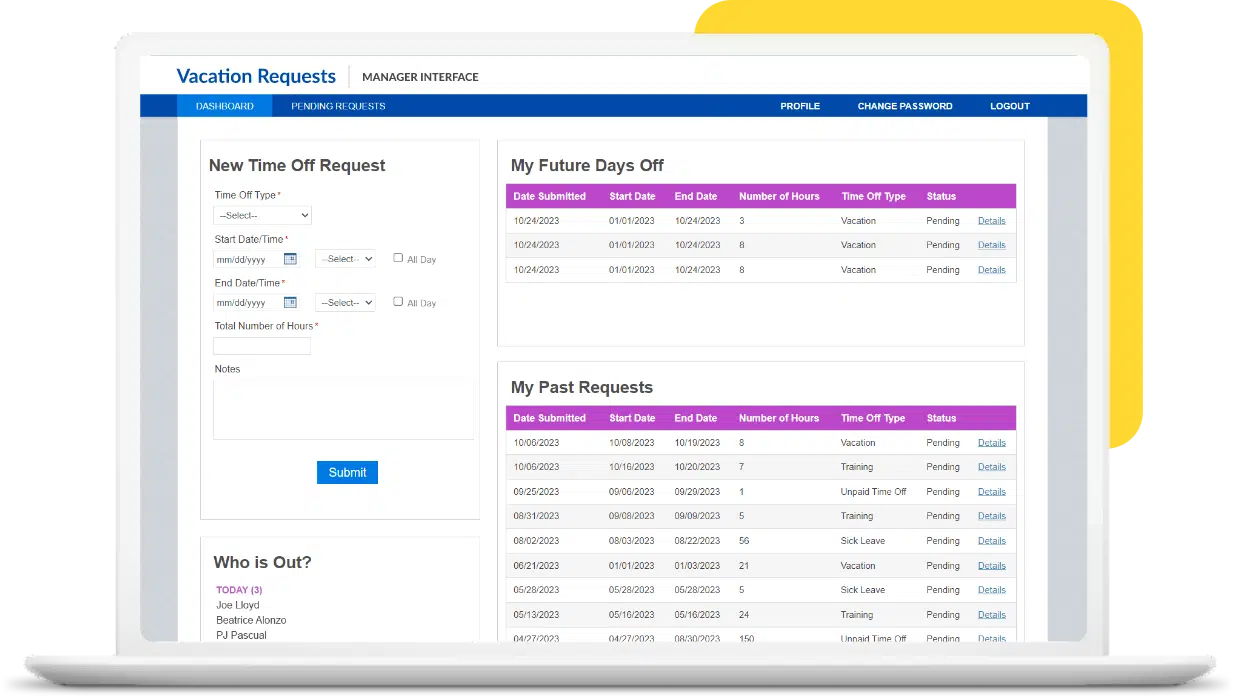Open the End time select dropdown
This screenshot has height=700, width=1234.
pos(345,302)
